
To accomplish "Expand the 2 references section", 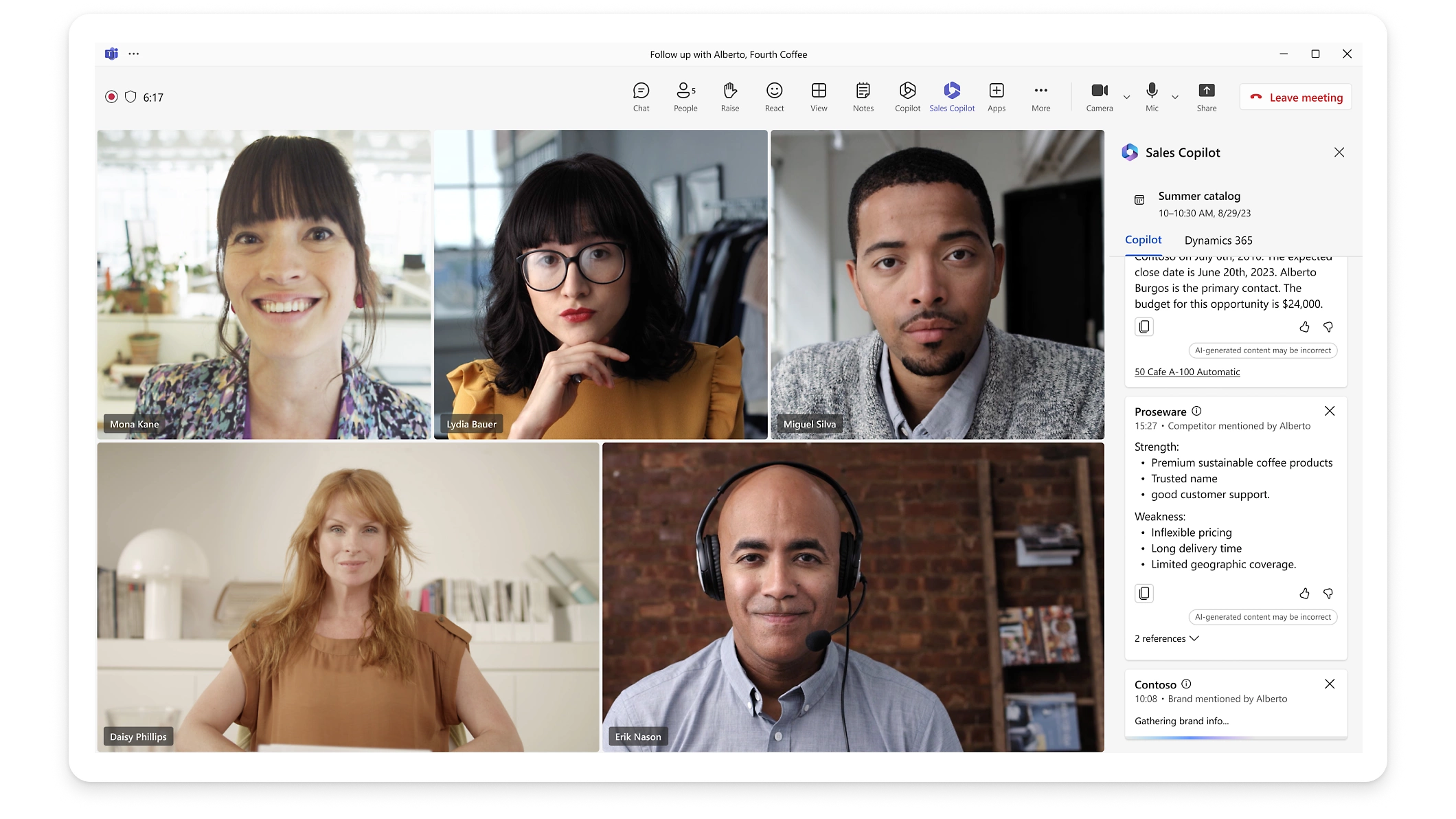I will point(1166,638).
